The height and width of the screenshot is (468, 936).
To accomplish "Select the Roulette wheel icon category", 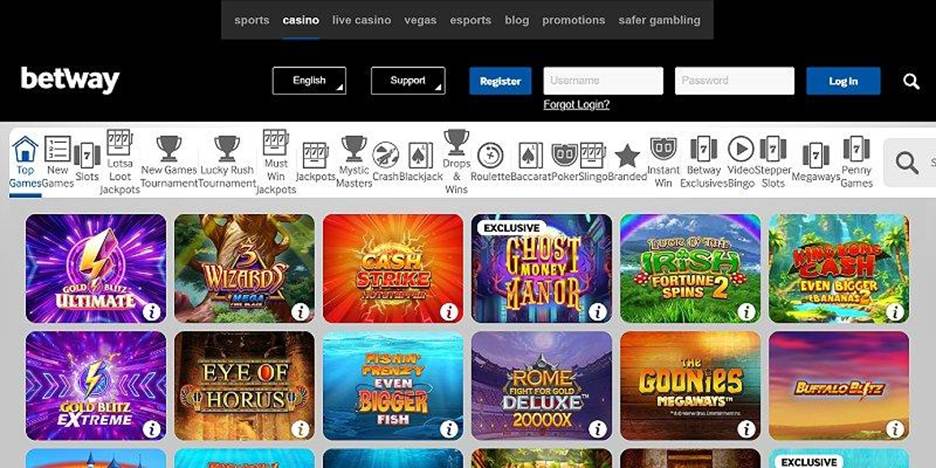I will [x=490, y=155].
